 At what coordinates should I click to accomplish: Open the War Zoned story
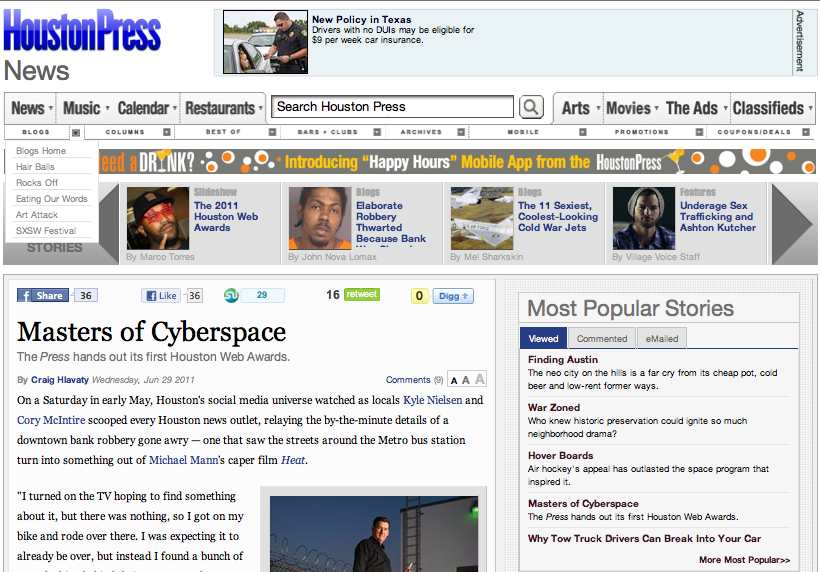pyautogui.click(x=554, y=407)
